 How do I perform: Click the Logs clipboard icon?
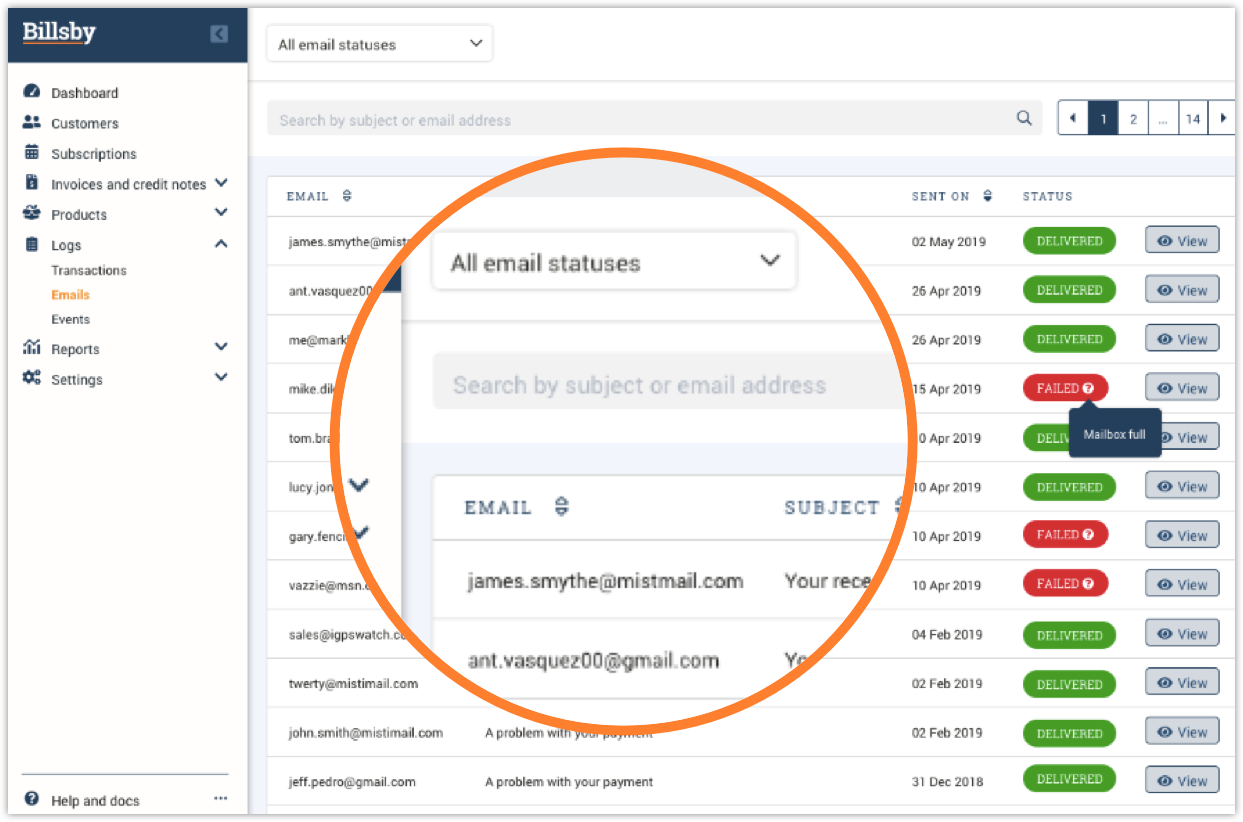tap(32, 245)
